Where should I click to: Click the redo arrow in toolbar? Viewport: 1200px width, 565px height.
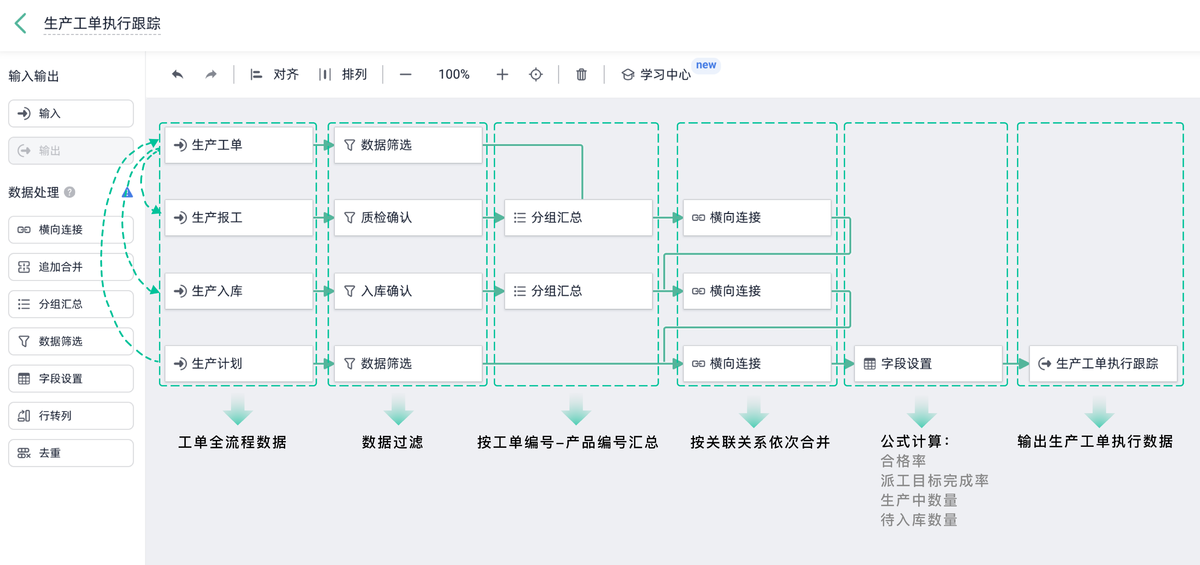[211, 74]
